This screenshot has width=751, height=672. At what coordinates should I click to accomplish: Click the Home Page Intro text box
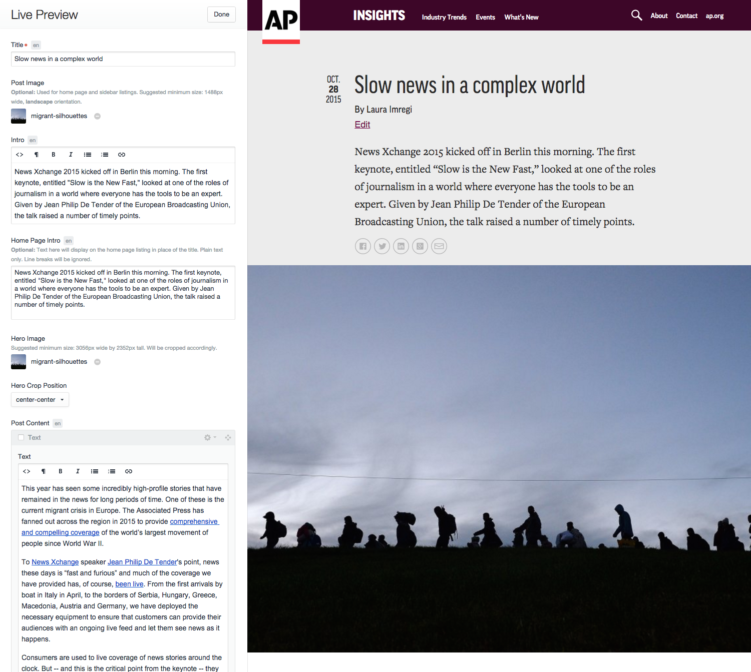coord(123,293)
